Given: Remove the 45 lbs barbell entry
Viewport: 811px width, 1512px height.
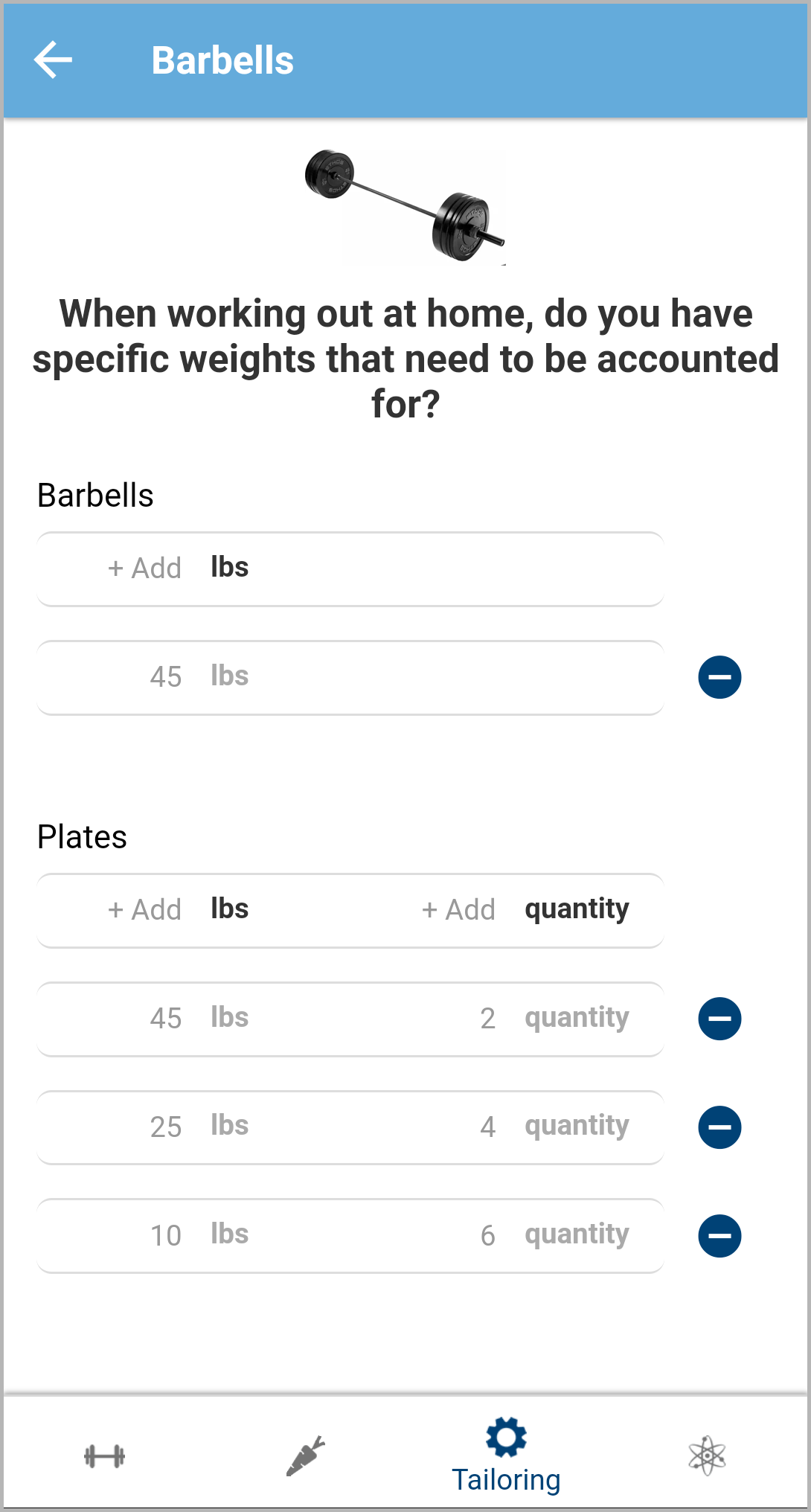Looking at the screenshot, I should [719, 677].
